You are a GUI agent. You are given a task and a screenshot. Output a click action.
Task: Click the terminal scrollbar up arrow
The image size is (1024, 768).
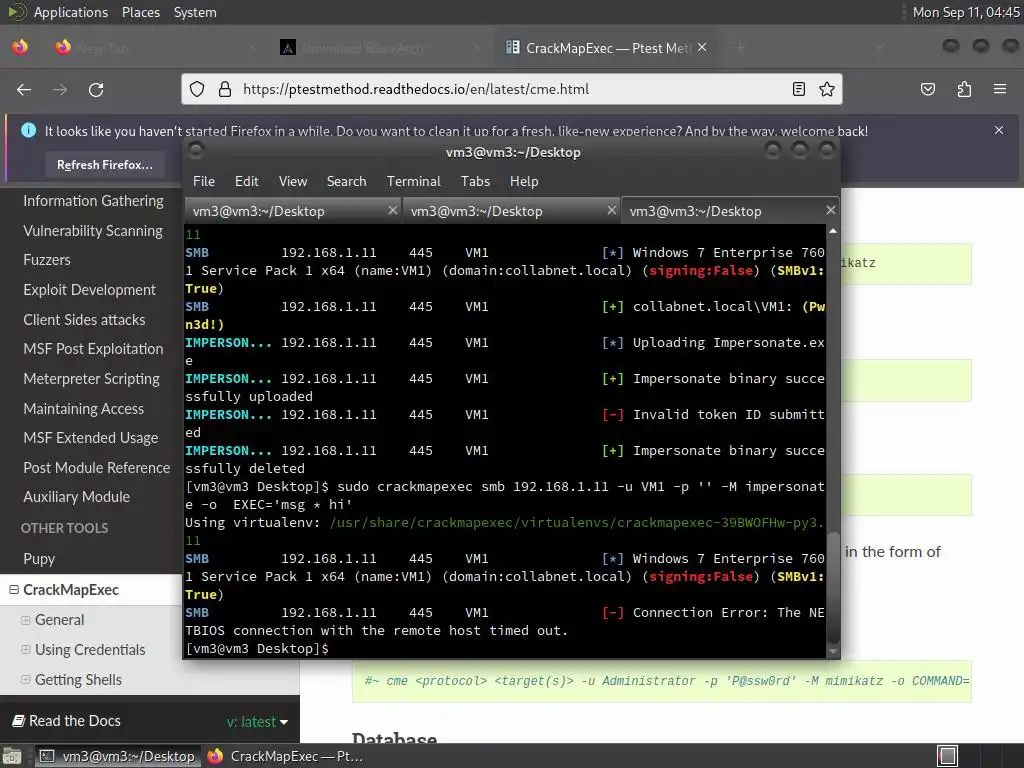click(833, 231)
